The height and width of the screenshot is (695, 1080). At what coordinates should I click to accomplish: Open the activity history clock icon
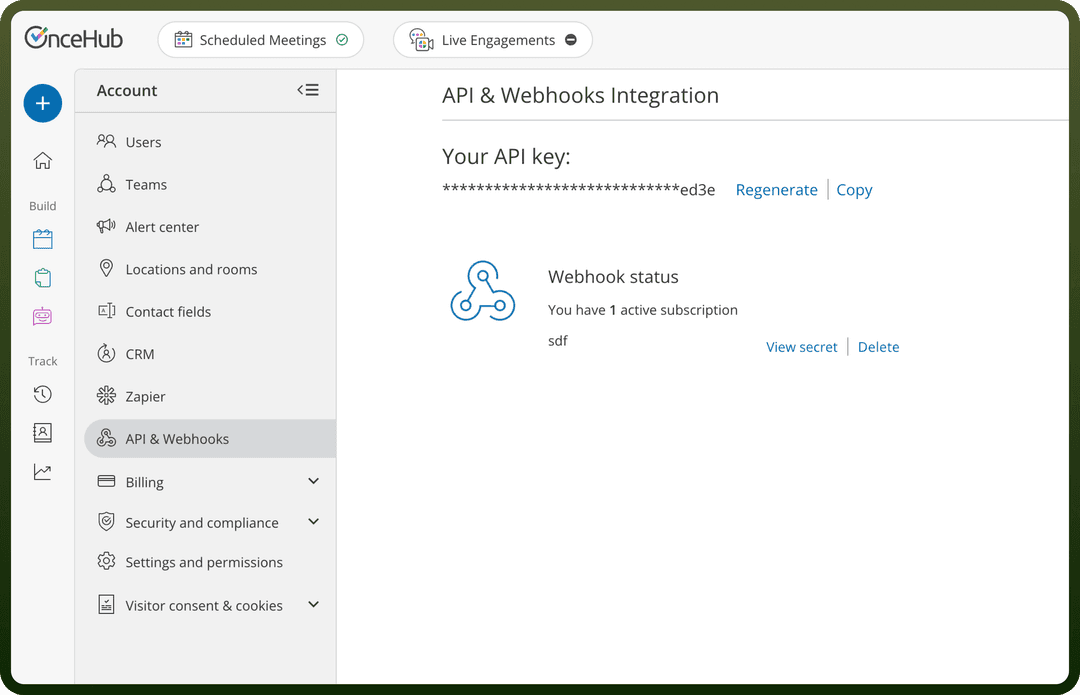pyautogui.click(x=43, y=394)
